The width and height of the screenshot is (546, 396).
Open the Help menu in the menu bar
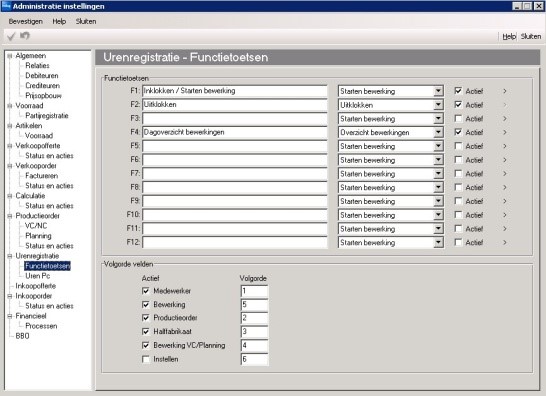coord(59,21)
